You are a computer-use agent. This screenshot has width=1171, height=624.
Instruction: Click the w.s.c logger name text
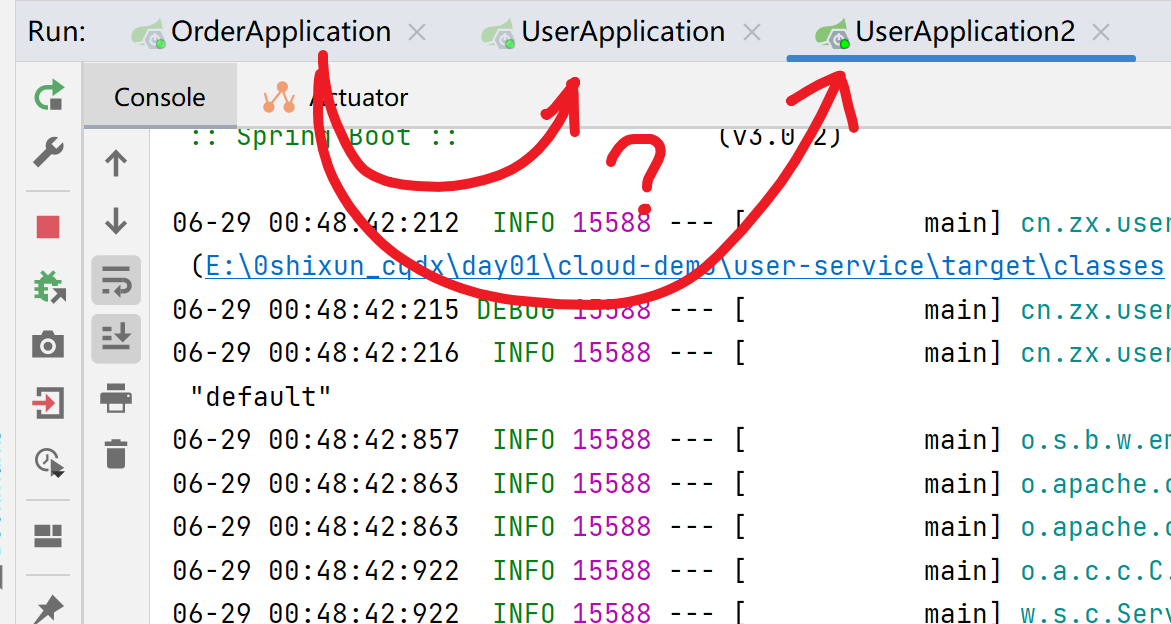[x=1096, y=614]
